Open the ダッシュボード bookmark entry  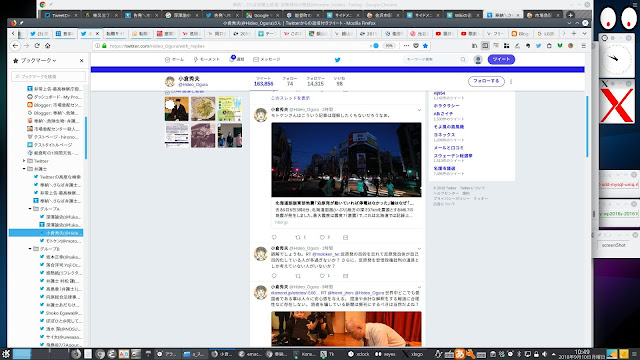(x=55, y=97)
